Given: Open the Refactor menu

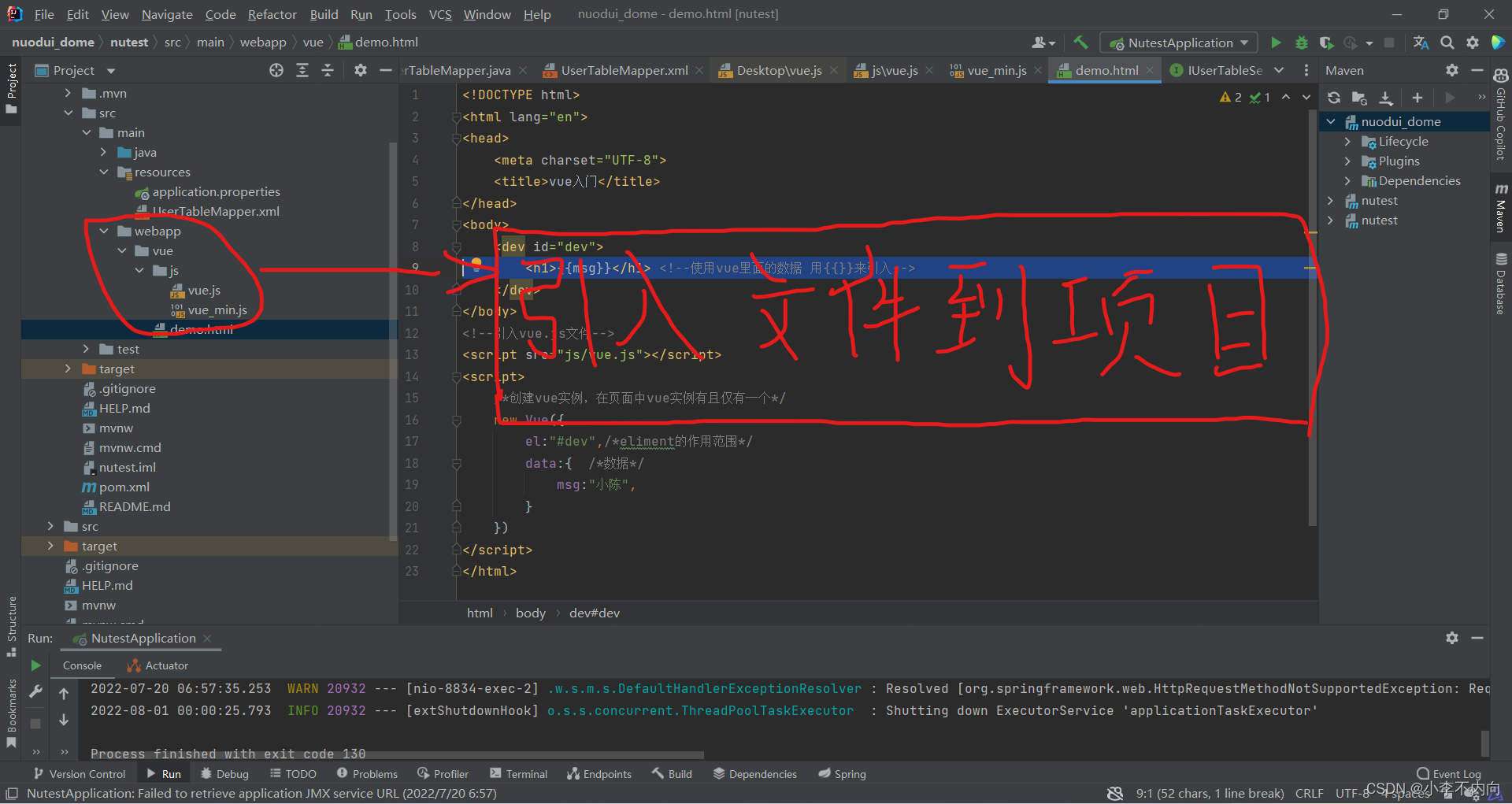Looking at the screenshot, I should coord(272,14).
